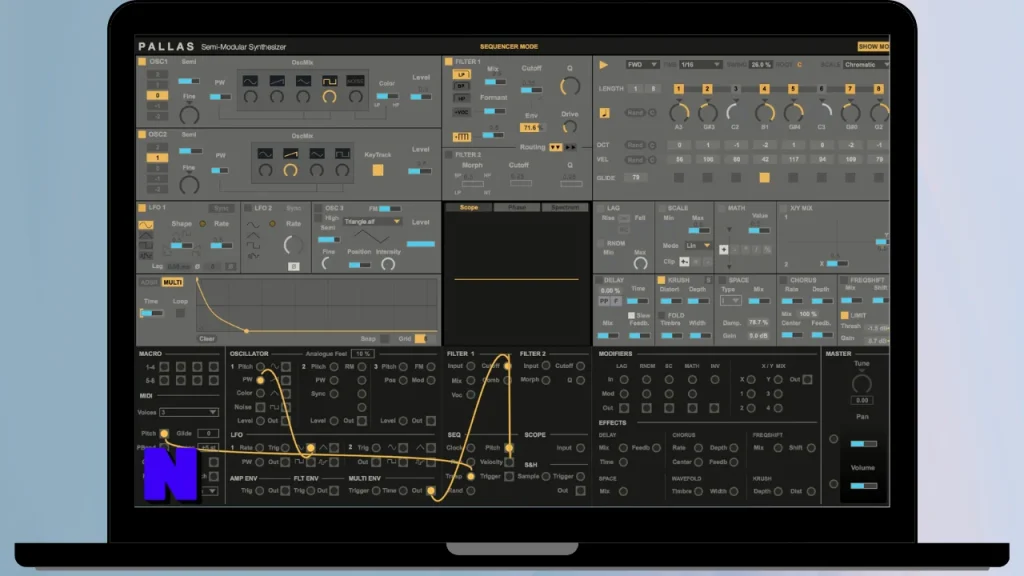Screen dimensions: 1024x576
Task: Choose LFO 1 triangle shape icon
Action: pyautogui.click(x=146, y=236)
